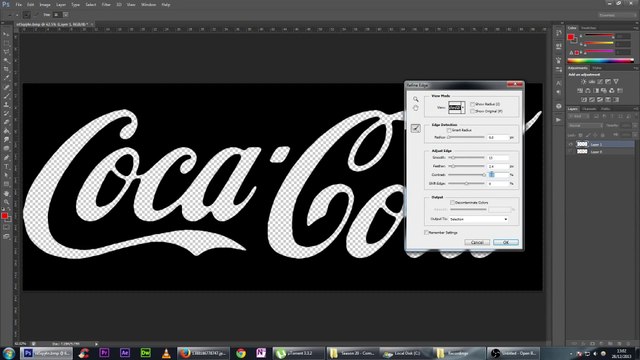
Task: Click the Radius value input field
Action: [498, 138]
